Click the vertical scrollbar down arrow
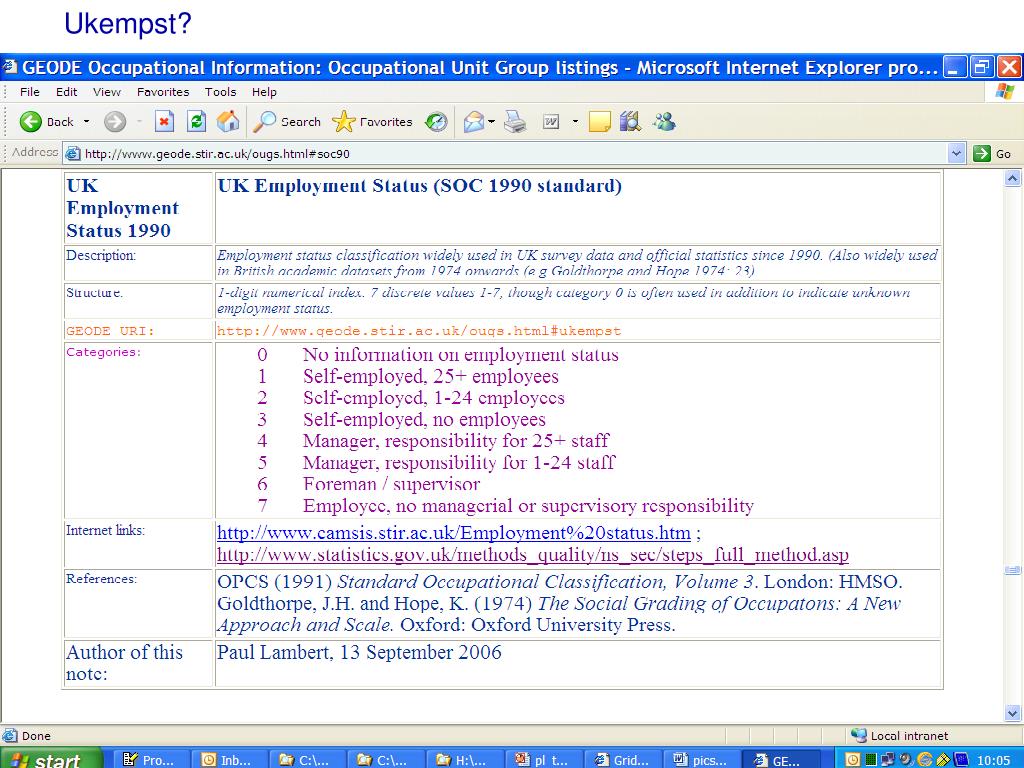This screenshot has width=1024, height=768. click(x=1012, y=713)
